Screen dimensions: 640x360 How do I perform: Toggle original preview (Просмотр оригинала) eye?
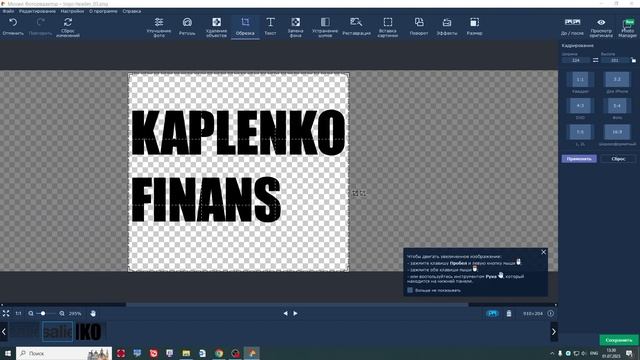(x=601, y=27)
